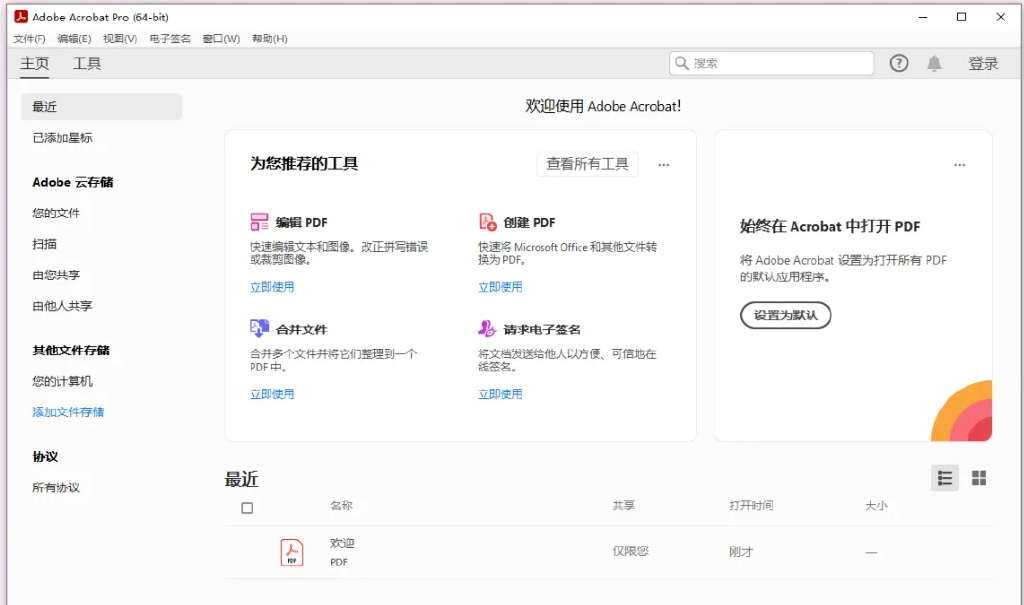
Task: Click the 查看所有工具 button
Action: pos(587,163)
